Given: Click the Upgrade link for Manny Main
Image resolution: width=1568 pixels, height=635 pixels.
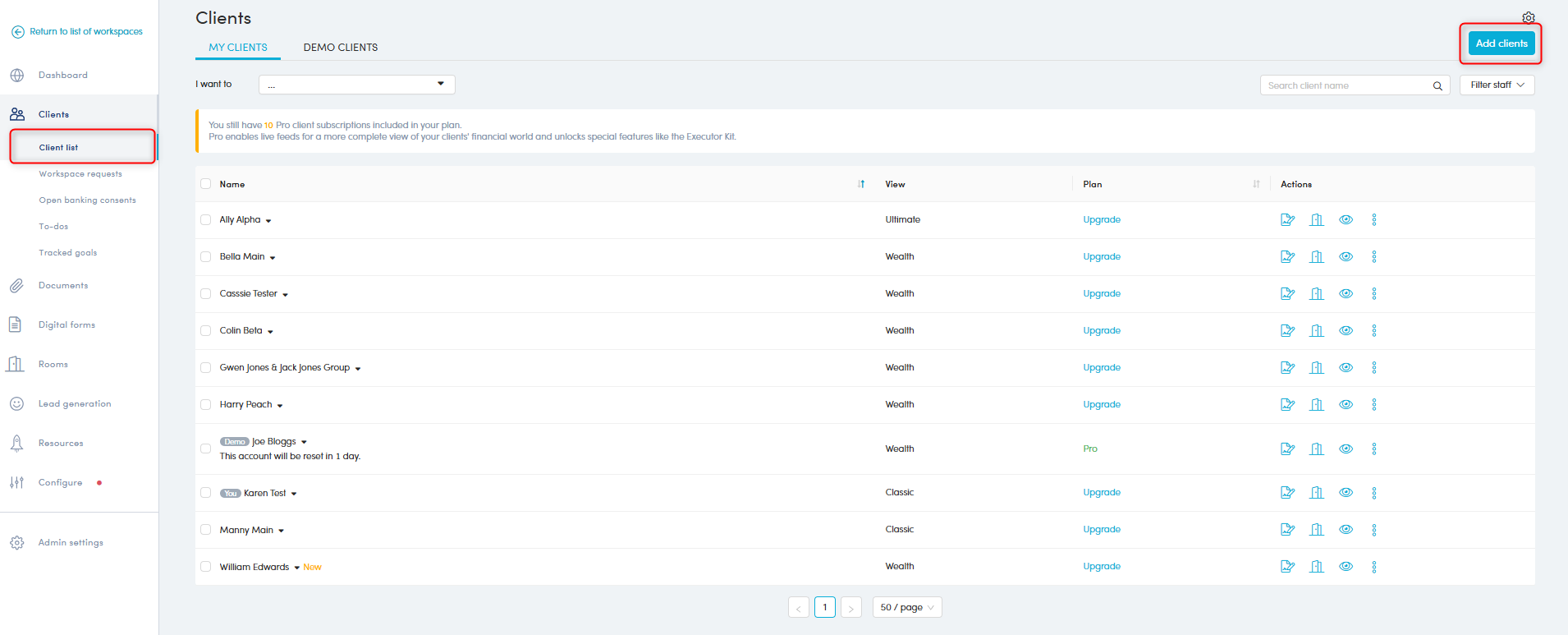Looking at the screenshot, I should [x=1101, y=530].
